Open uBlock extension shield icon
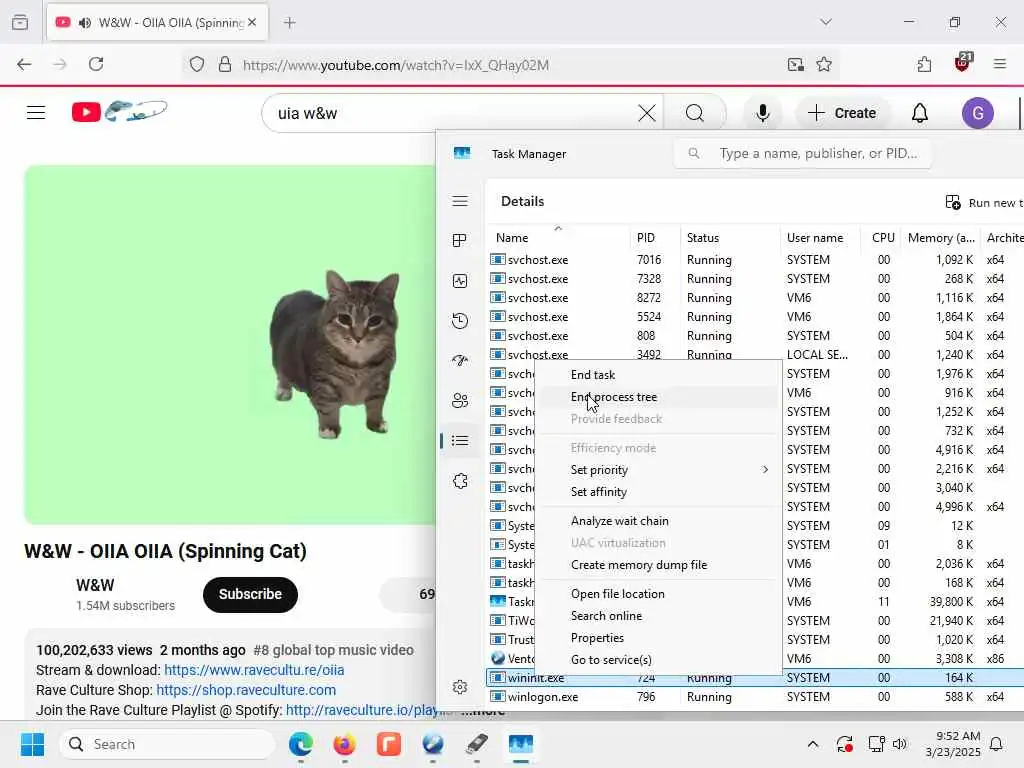 tap(962, 63)
